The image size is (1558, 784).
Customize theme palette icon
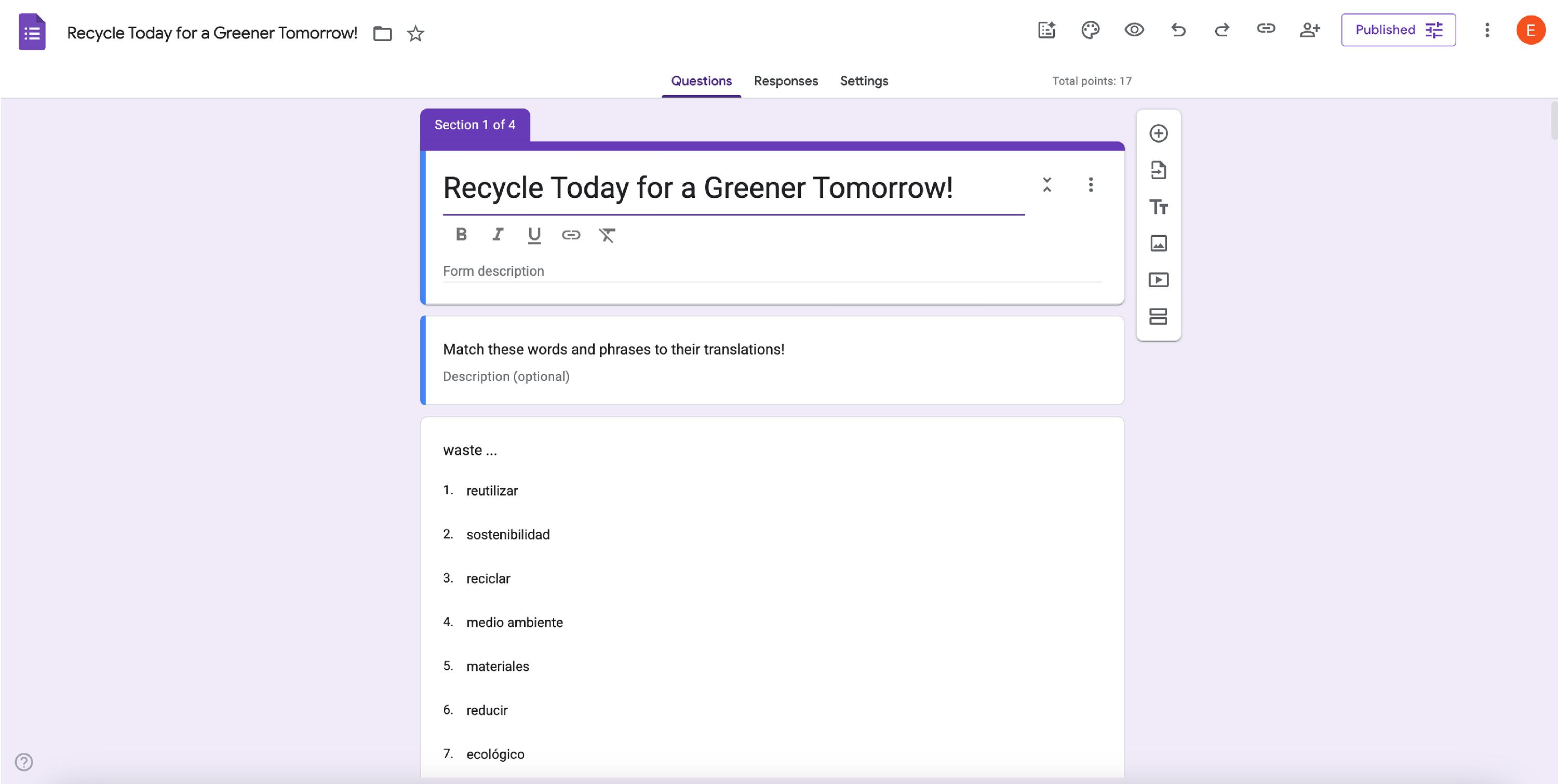pos(1090,30)
